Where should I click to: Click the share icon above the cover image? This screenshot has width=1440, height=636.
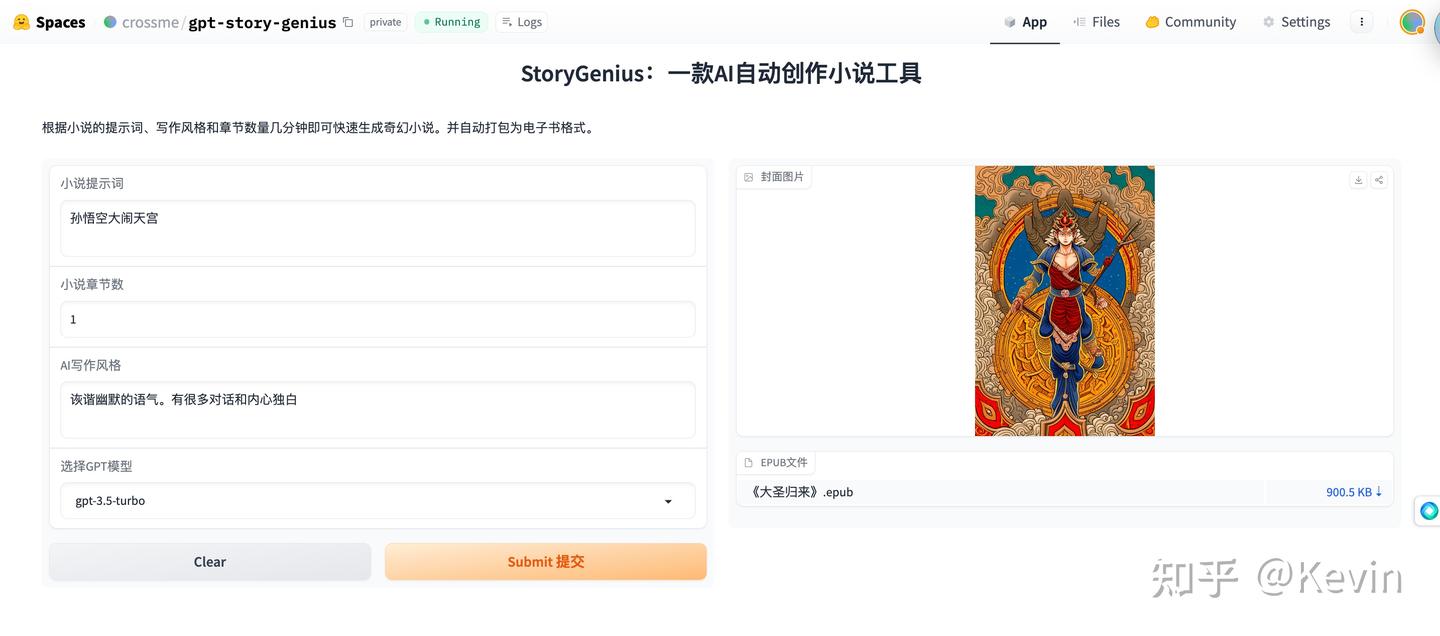coord(1378,180)
